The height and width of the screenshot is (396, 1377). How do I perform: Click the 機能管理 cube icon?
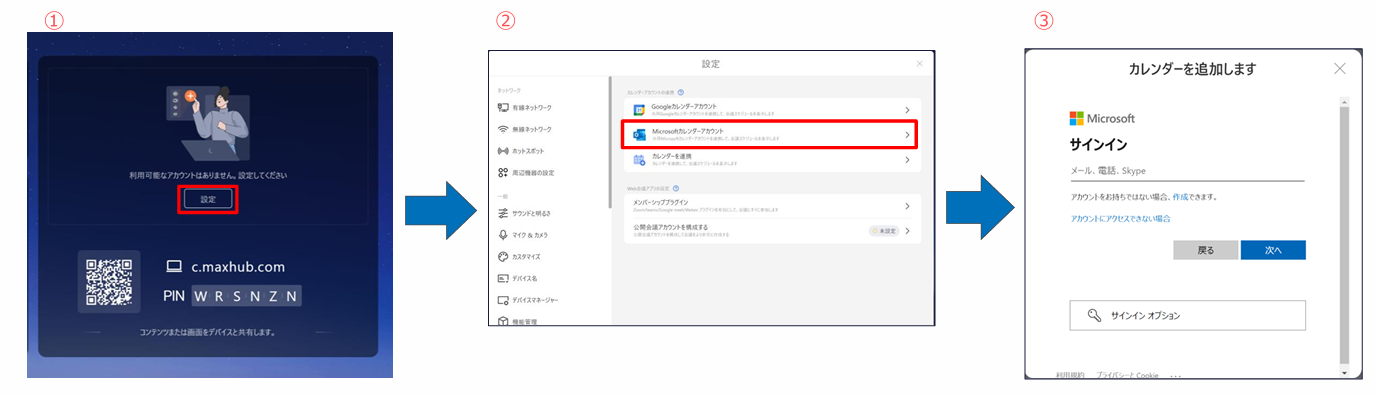[503, 321]
